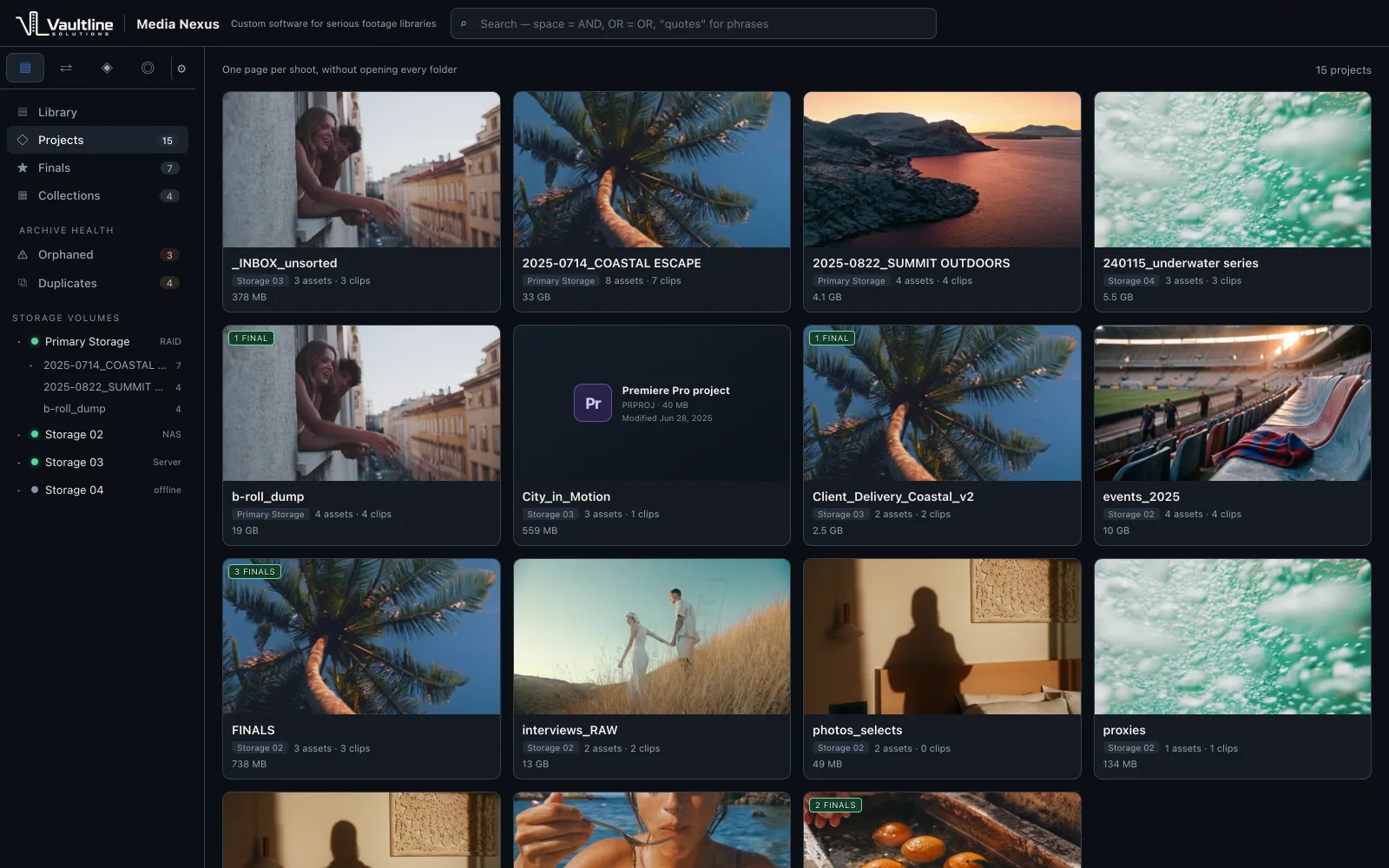Open settings via the gear icon
Screen dimensions: 1389x868
click(x=181, y=69)
